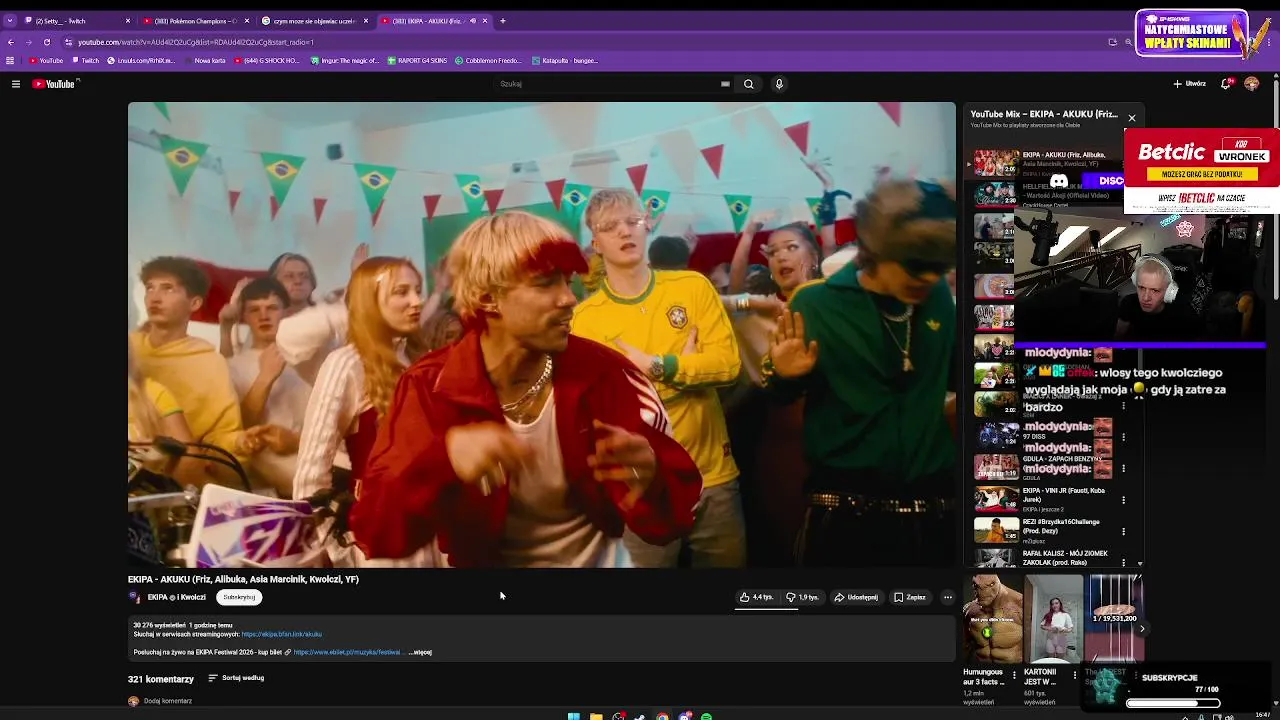Screen dimensions: 1280x720
Task: Go to the YouTube home logo
Action: coord(55,84)
